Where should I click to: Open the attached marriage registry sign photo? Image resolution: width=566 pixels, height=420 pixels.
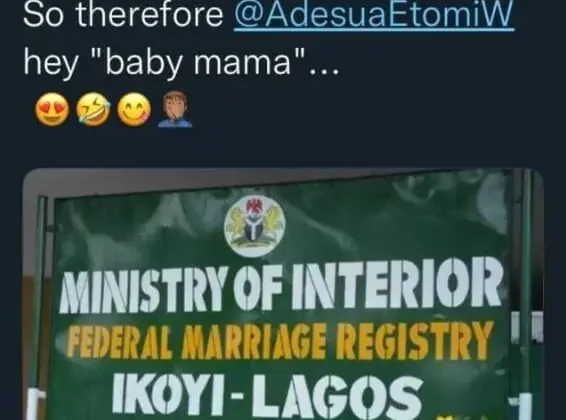pos(283,294)
